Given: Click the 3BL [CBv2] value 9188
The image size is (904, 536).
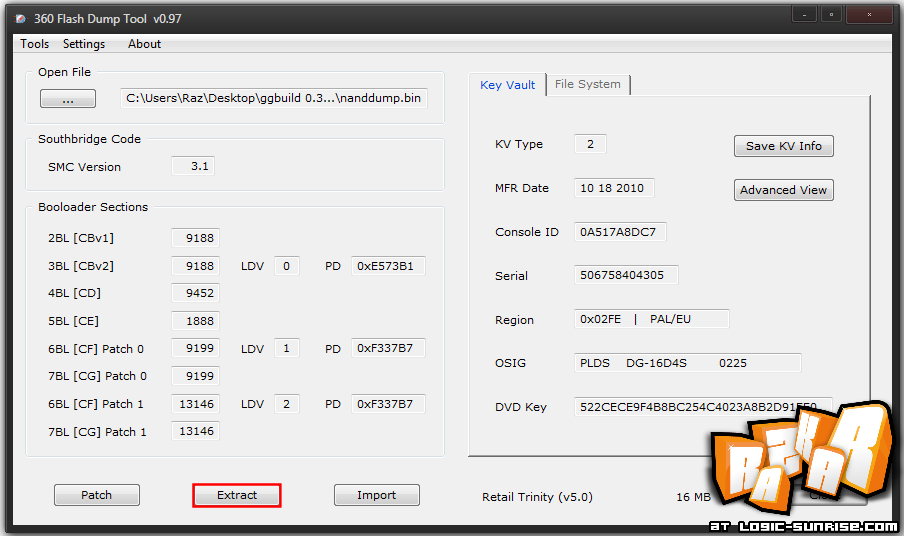Looking at the screenshot, I should pos(195,266).
